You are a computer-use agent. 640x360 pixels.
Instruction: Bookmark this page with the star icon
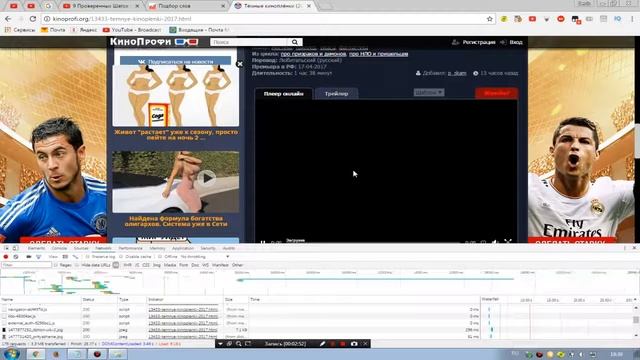click(490, 19)
